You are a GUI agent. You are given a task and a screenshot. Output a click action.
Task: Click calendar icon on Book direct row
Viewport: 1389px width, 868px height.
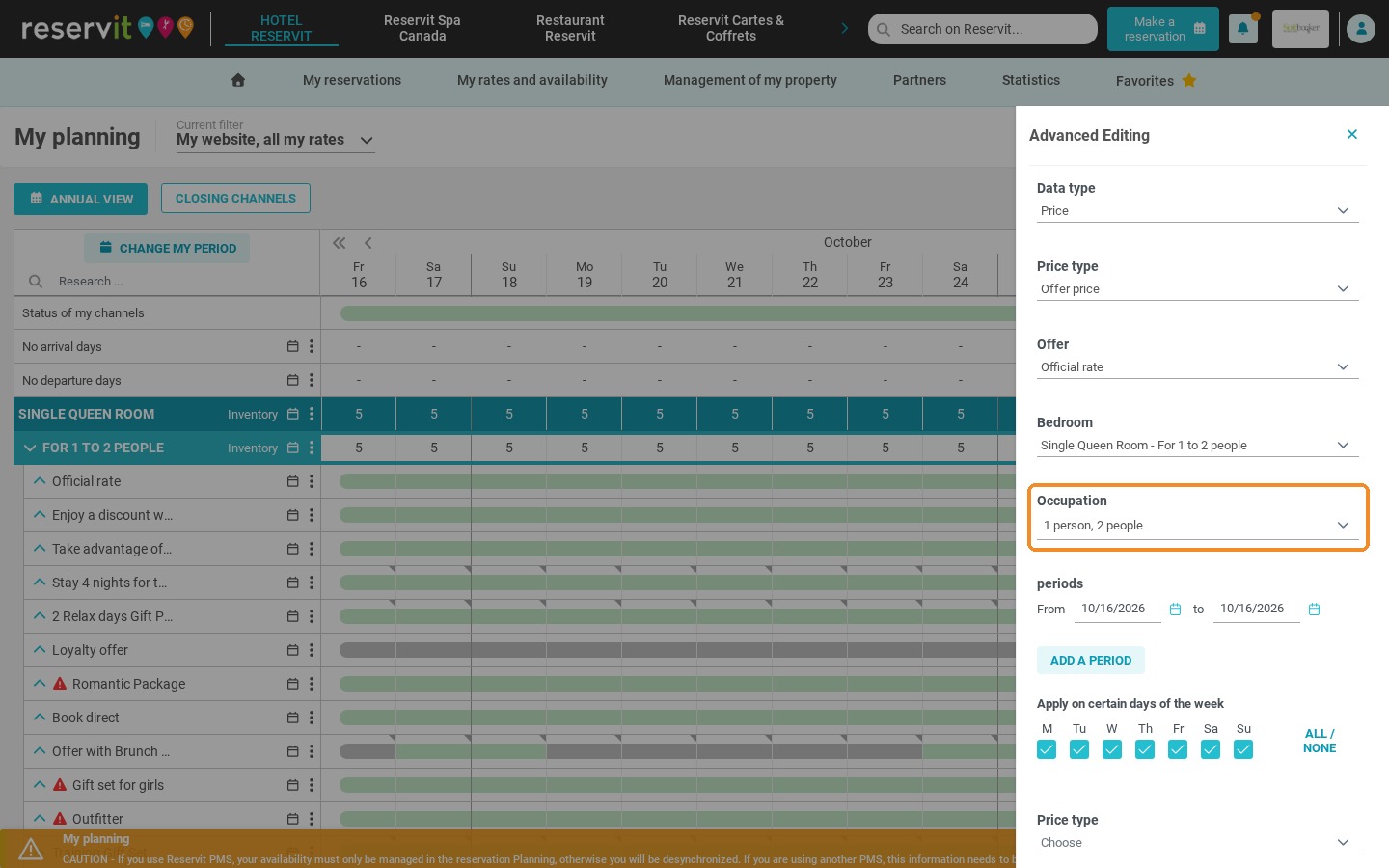click(292, 718)
